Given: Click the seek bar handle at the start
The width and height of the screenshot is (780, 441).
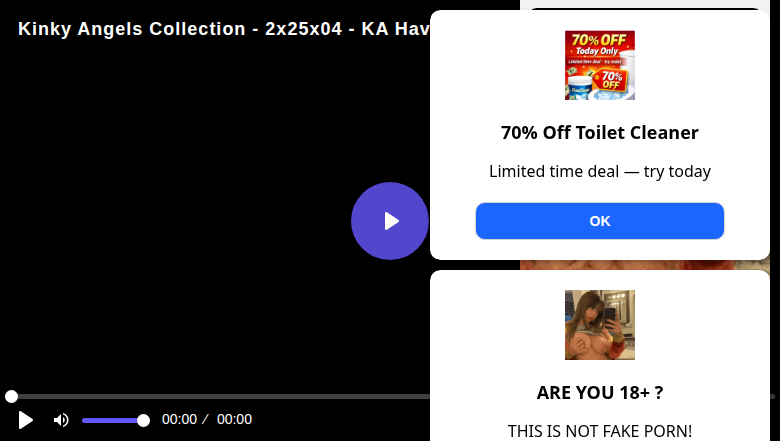Looking at the screenshot, I should coord(11,396).
